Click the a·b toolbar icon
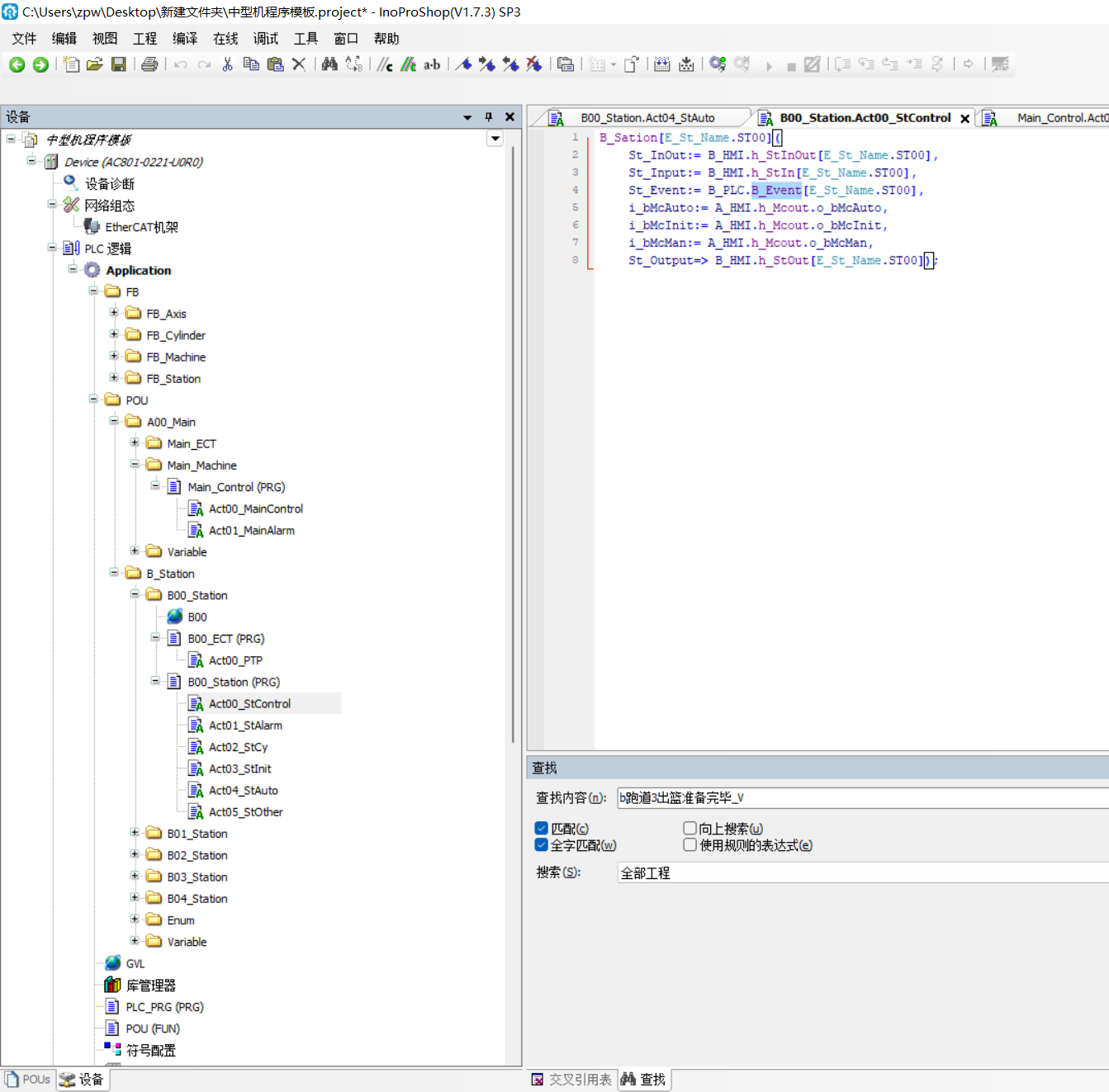This screenshot has width=1109, height=1092. (432, 64)
